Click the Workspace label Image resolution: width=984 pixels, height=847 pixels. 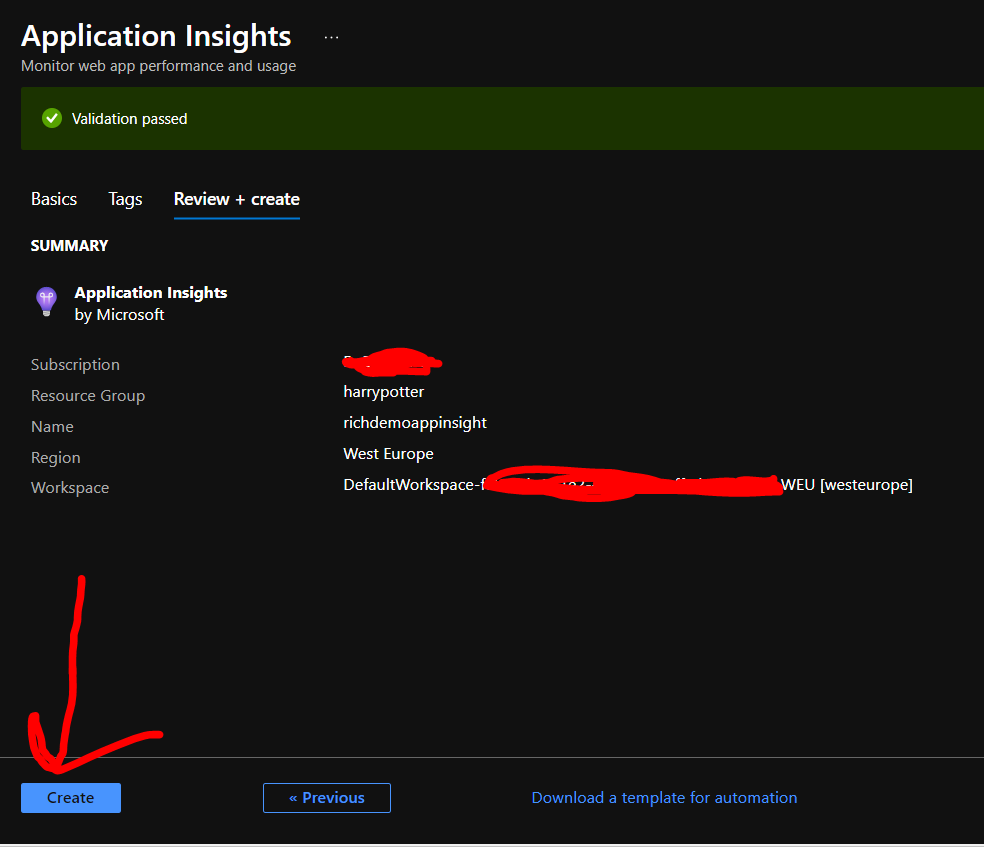point(70,487)
